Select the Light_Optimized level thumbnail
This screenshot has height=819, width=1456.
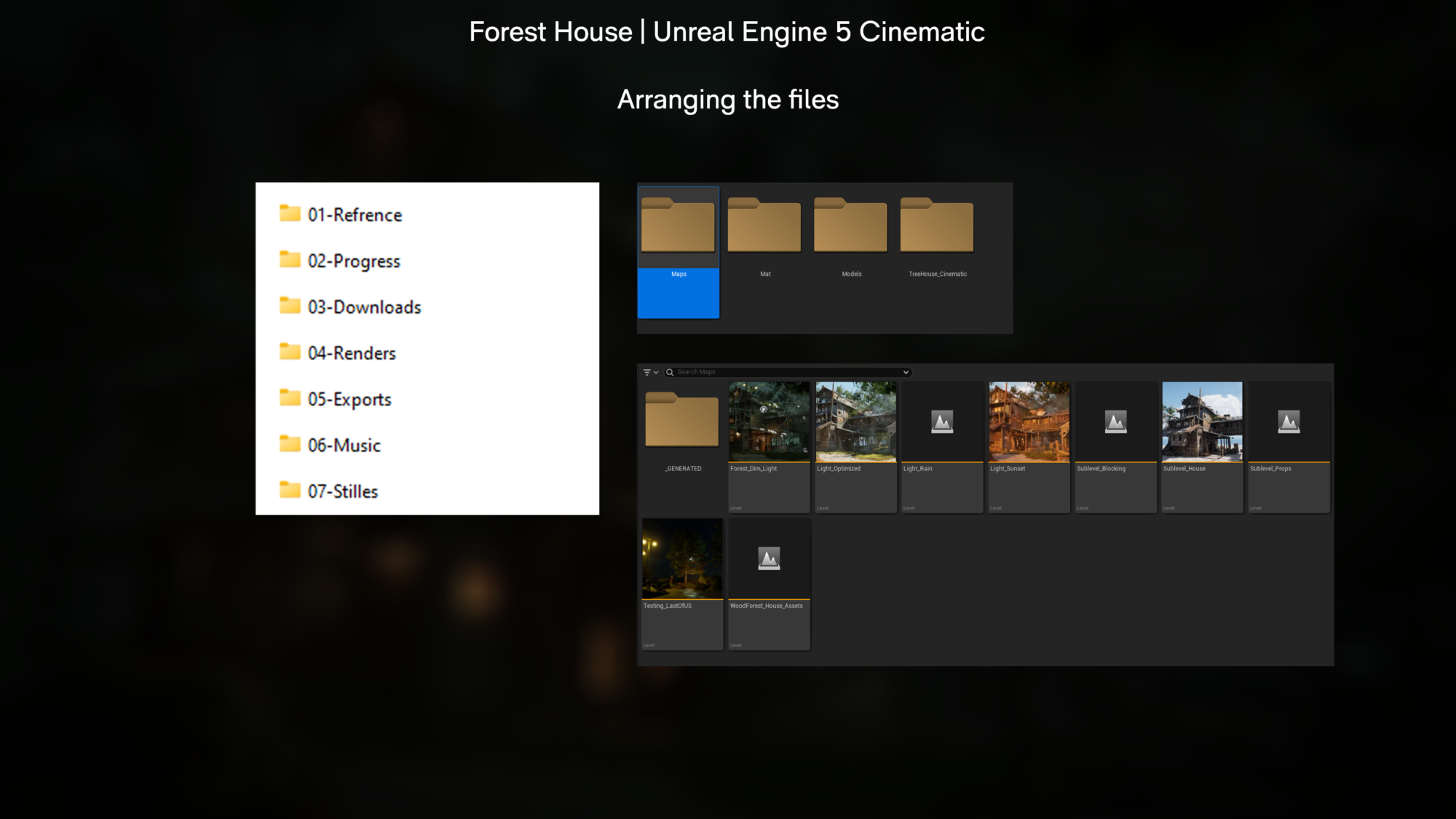(x=855, y=422)
